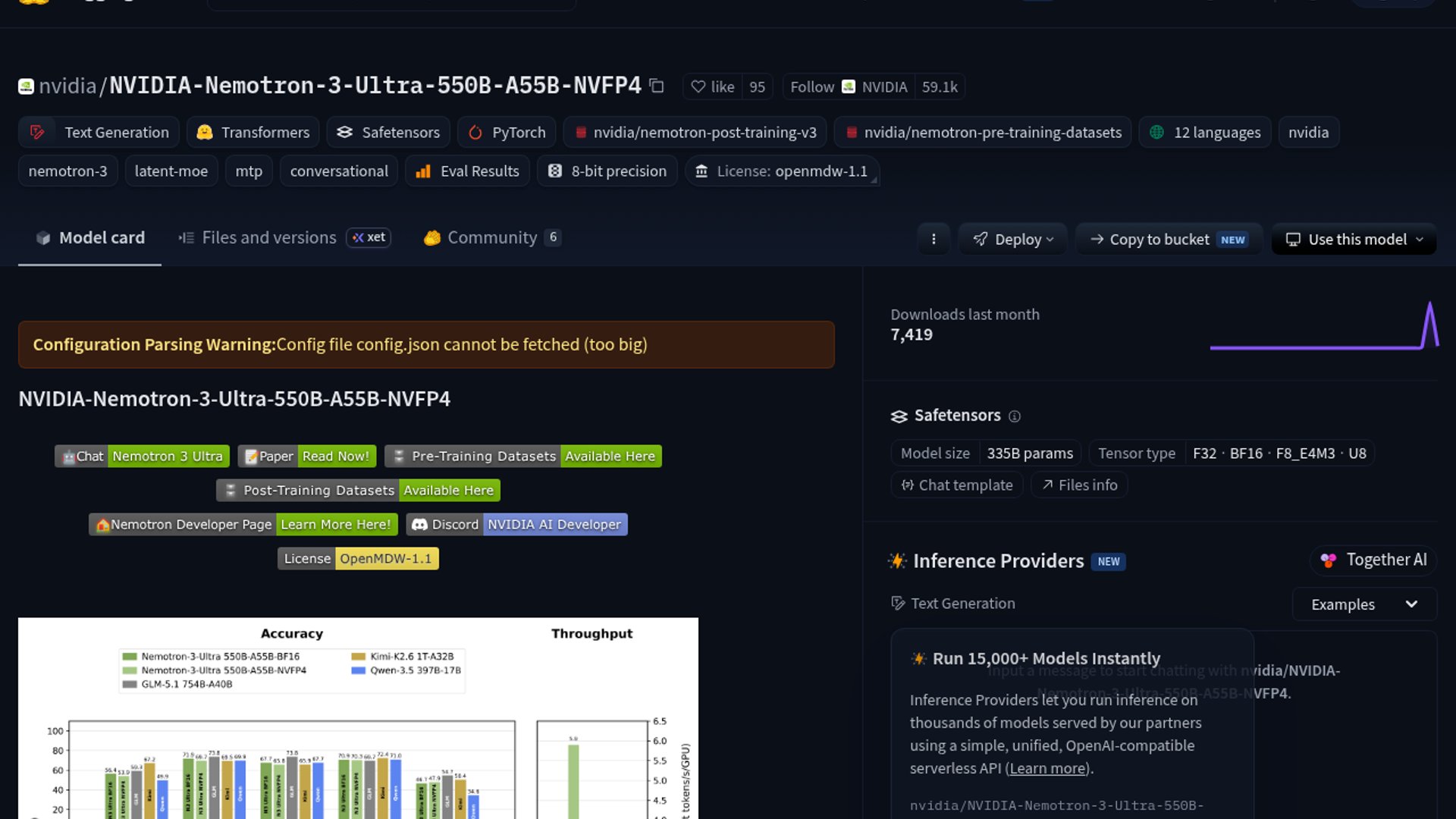Click the NVIDIA organization avatar icon
This screenshot has width=1456, height=819.
[849, 86]
